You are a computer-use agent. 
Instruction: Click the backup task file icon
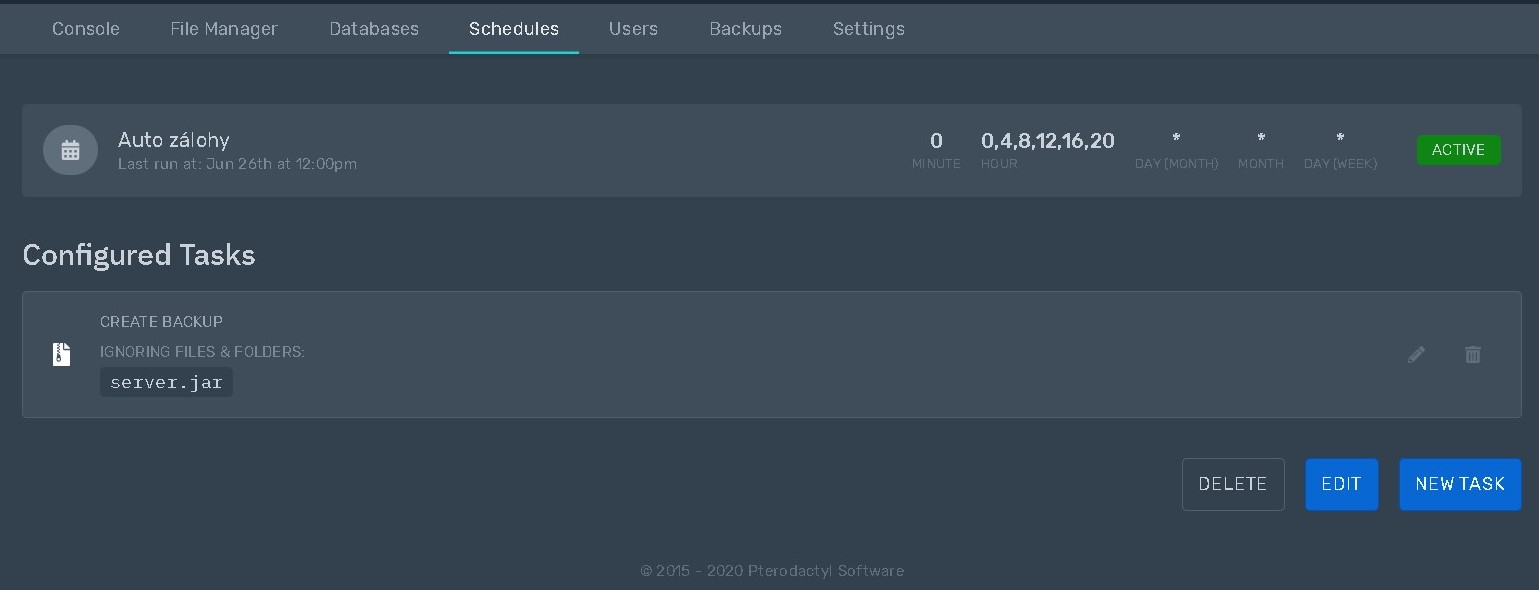[x=61, y=354]
